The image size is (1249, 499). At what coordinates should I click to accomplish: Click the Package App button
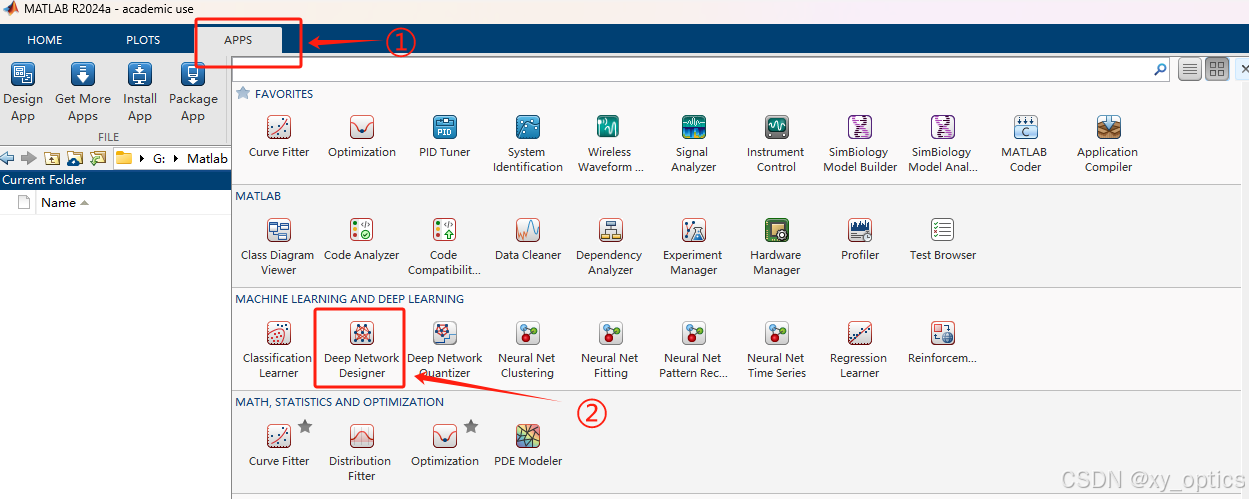pos(193,93)
